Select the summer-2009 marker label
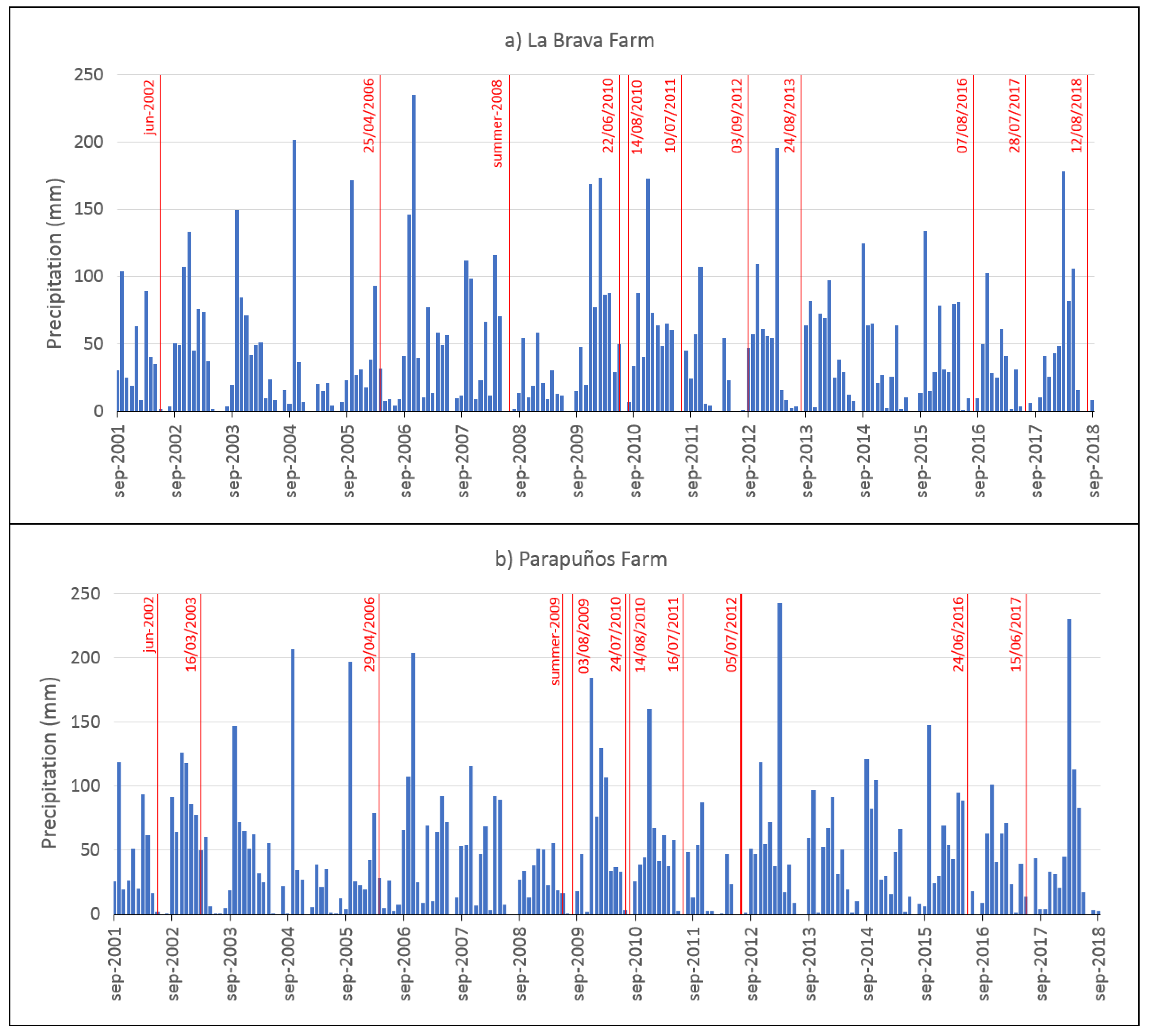Image resolution: width=1150 pixels, height=1036 pixels. click(x=555, y=641)
